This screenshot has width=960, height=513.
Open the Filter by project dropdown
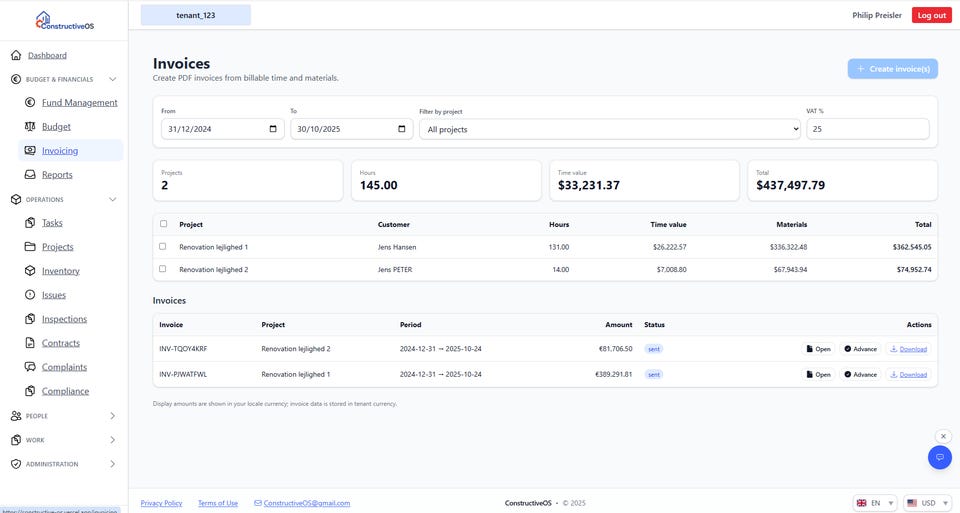click(610, 129)
